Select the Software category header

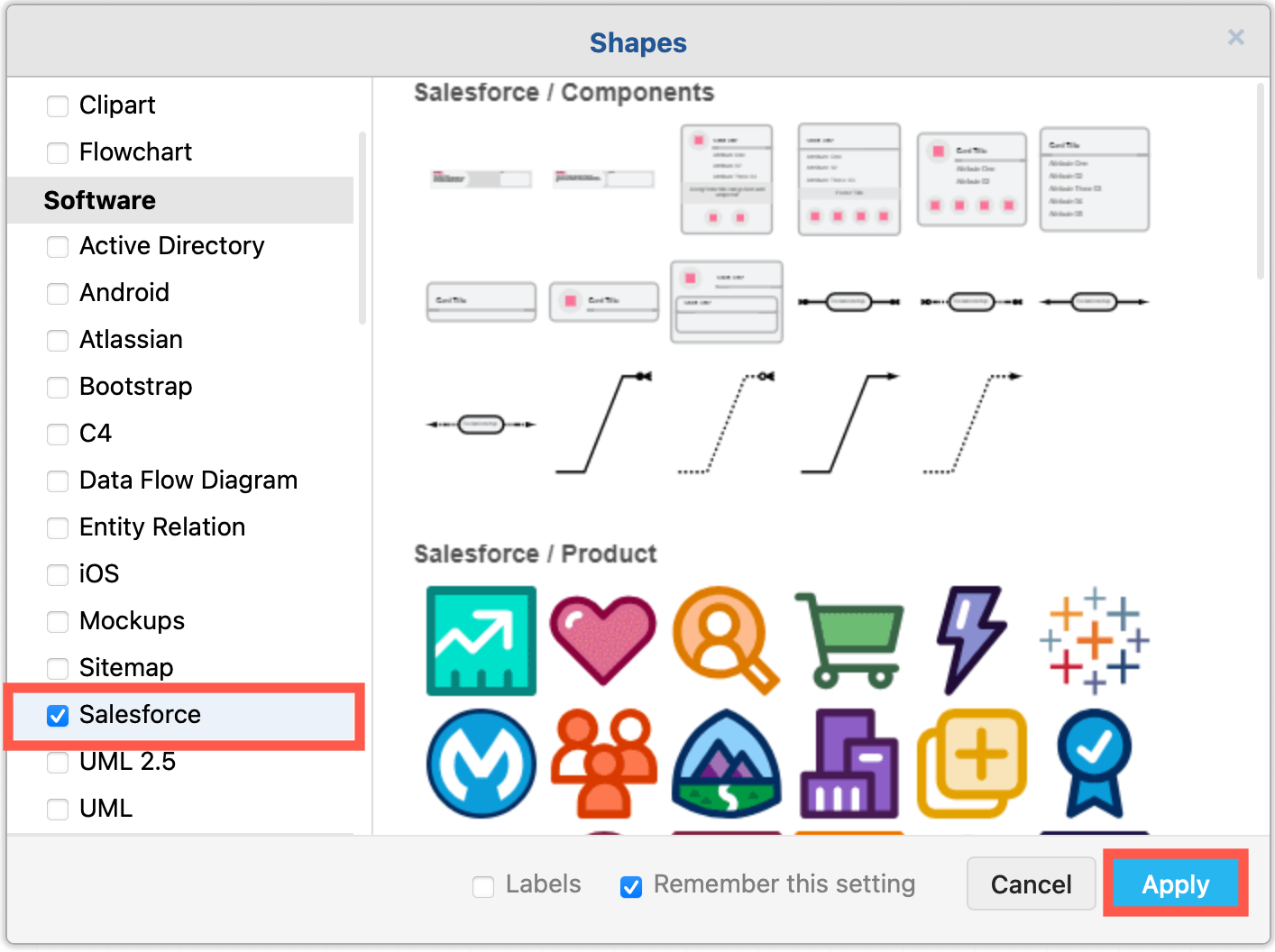point(100,199)
